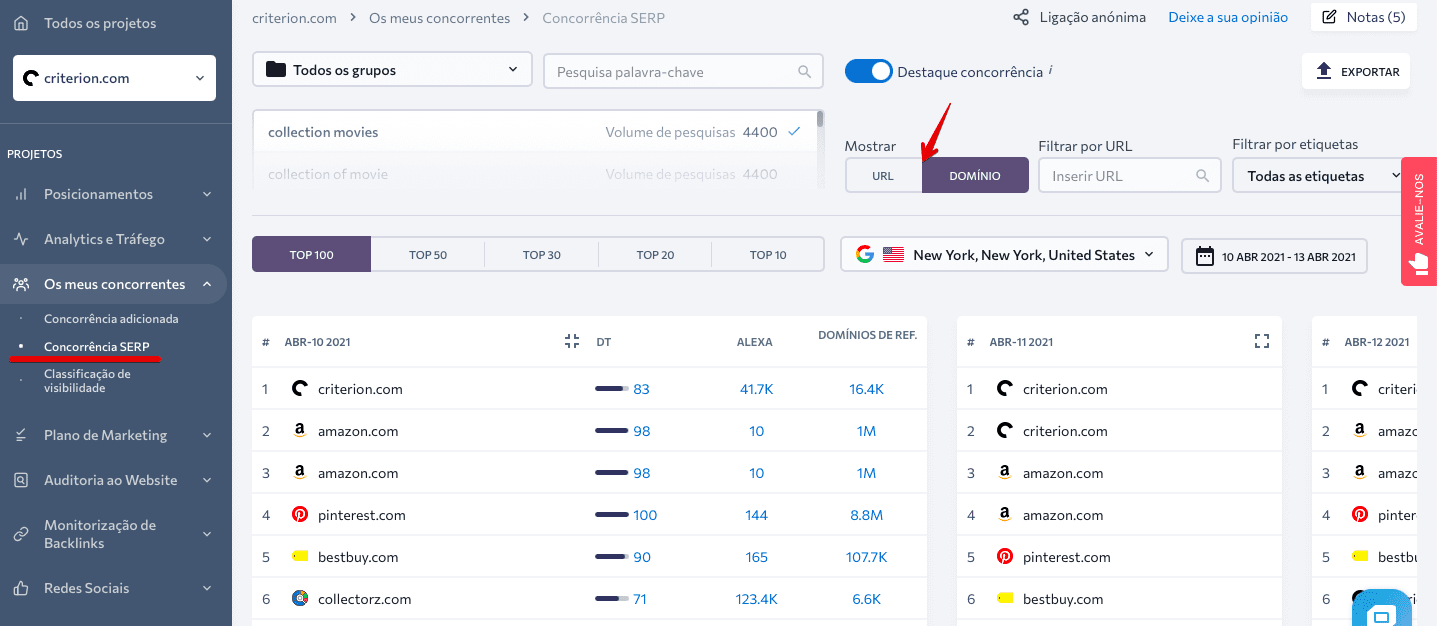The width and height of the screenshot is (1437, 626).
Task: Open the Notas (5) button
Action: point(1363,17)
